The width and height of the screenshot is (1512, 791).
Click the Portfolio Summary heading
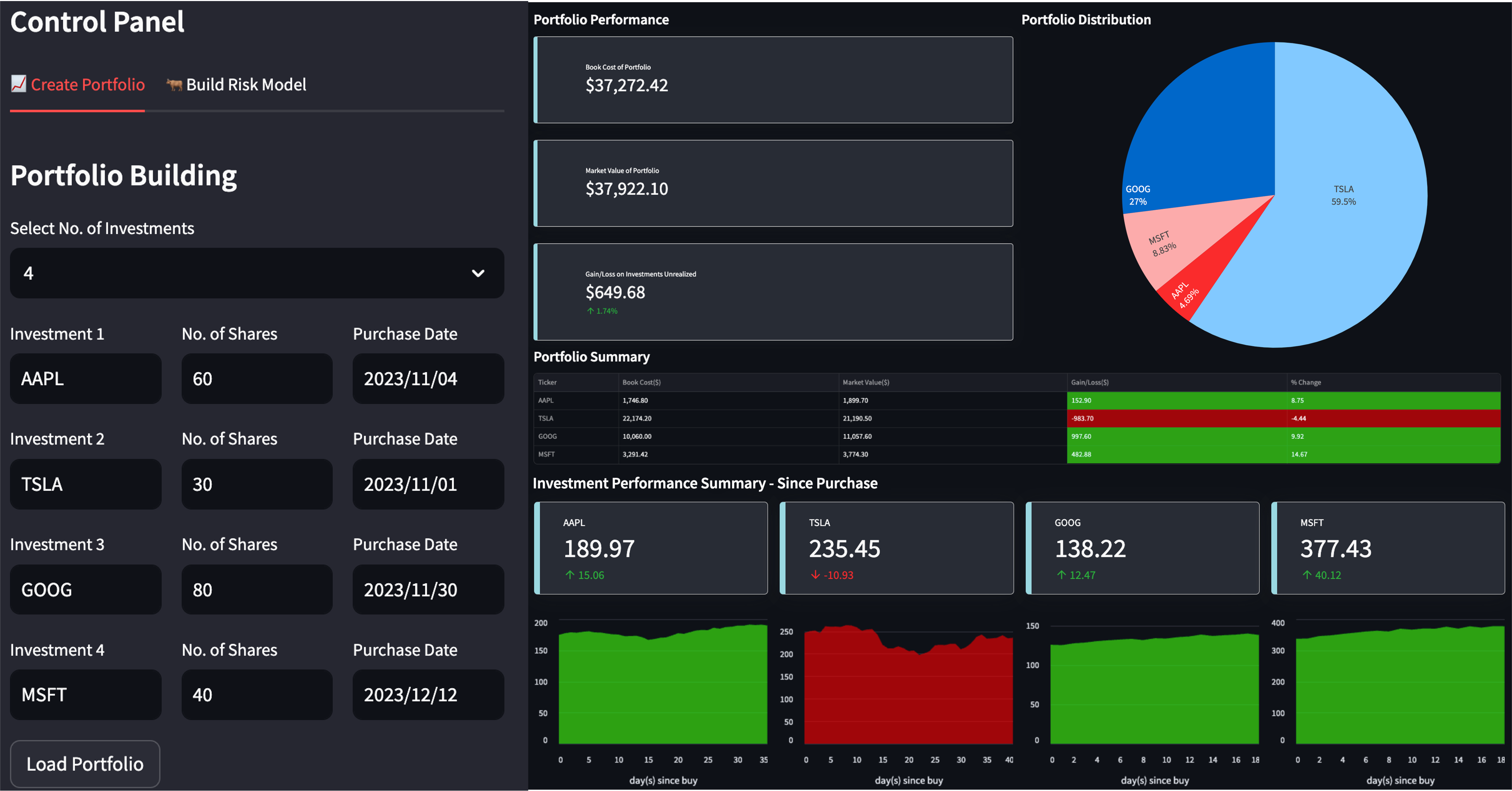[x=592, y=357]
